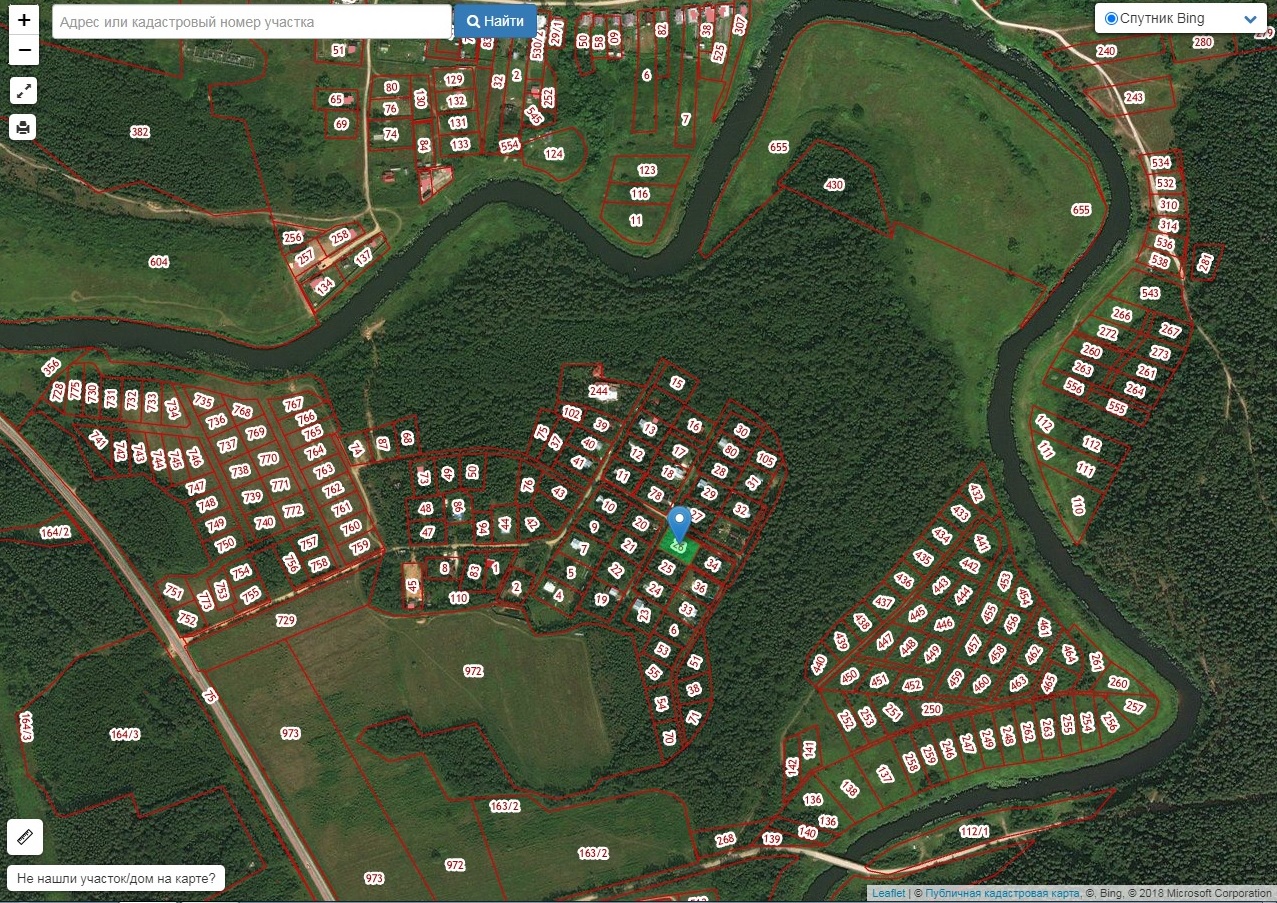This screenshot has height=903, width=1277.
Task: Toggle fullscreen map view
Action: (24, 91)
